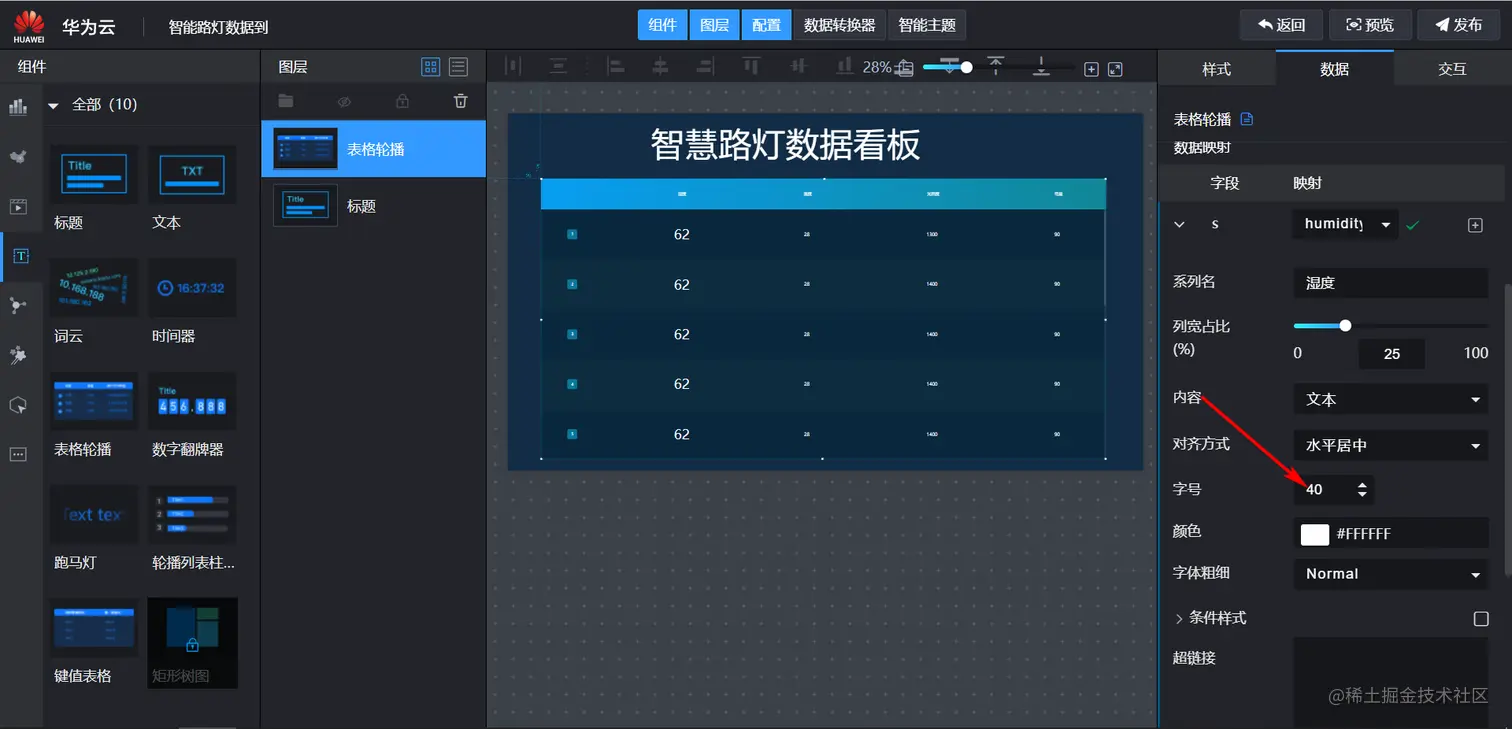Align selected components to the left

[615, 67]
